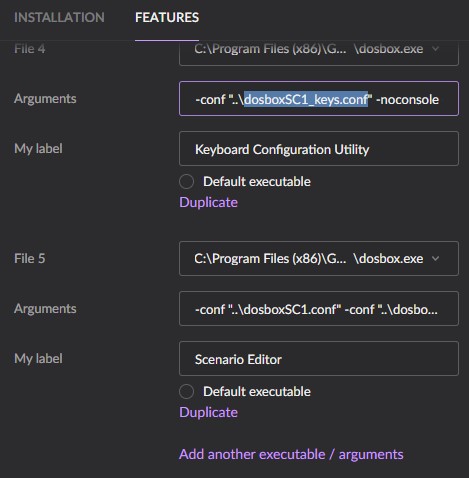Expand the File 4 dosbox.exe combo box

[x=319, y=53]
